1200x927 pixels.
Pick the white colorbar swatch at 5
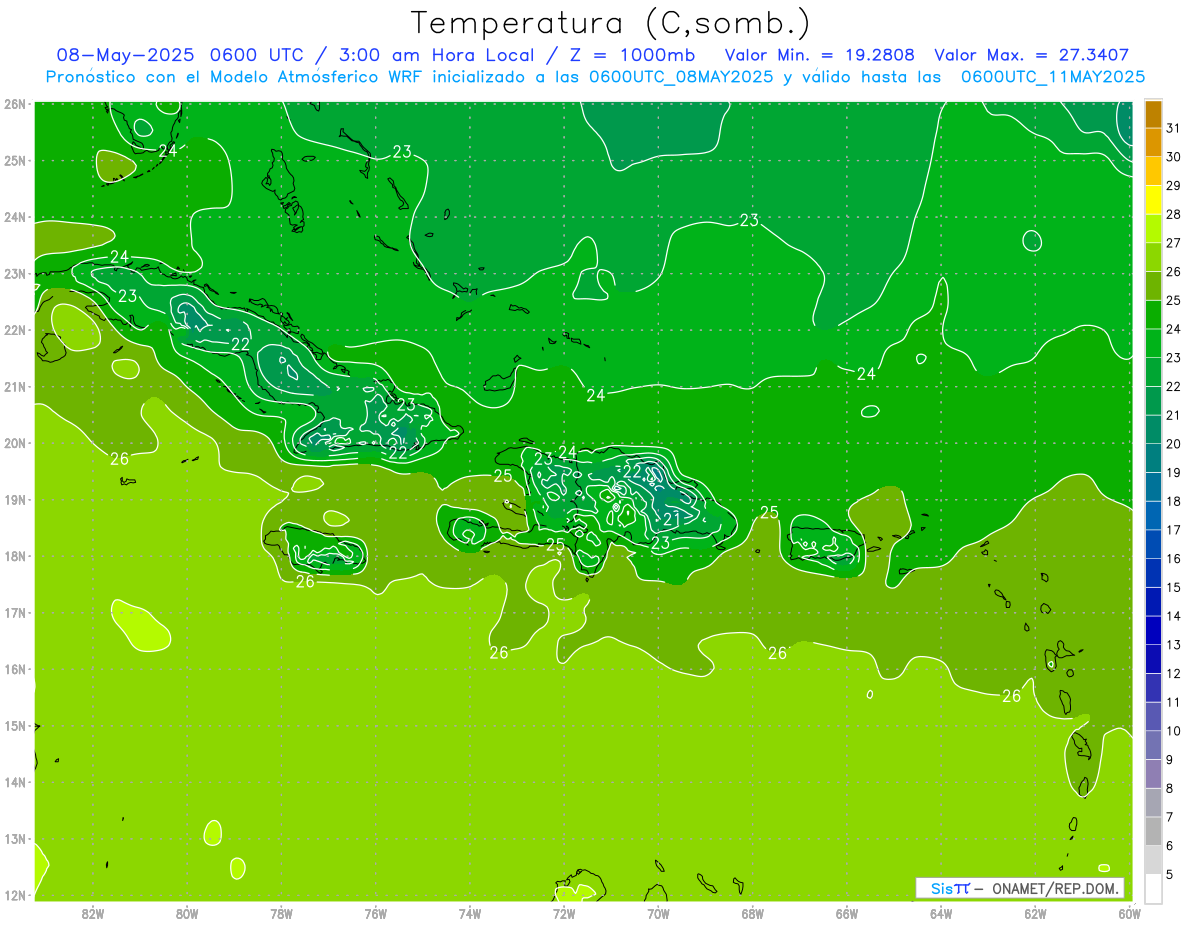[1153, 888]
